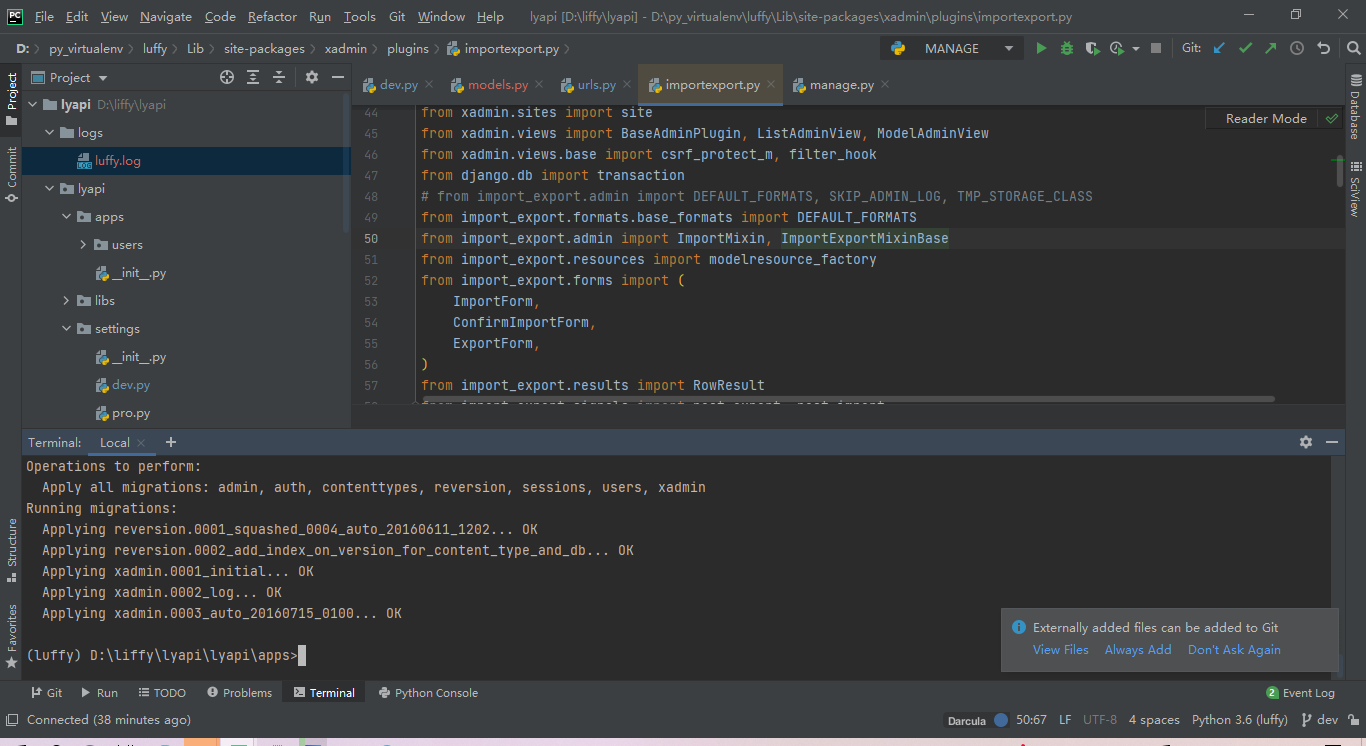Image resolution: width=1366 pixels, height=746 pixels.
Task: Collapse the inner lyapi folder
Action: pos(49,188)
